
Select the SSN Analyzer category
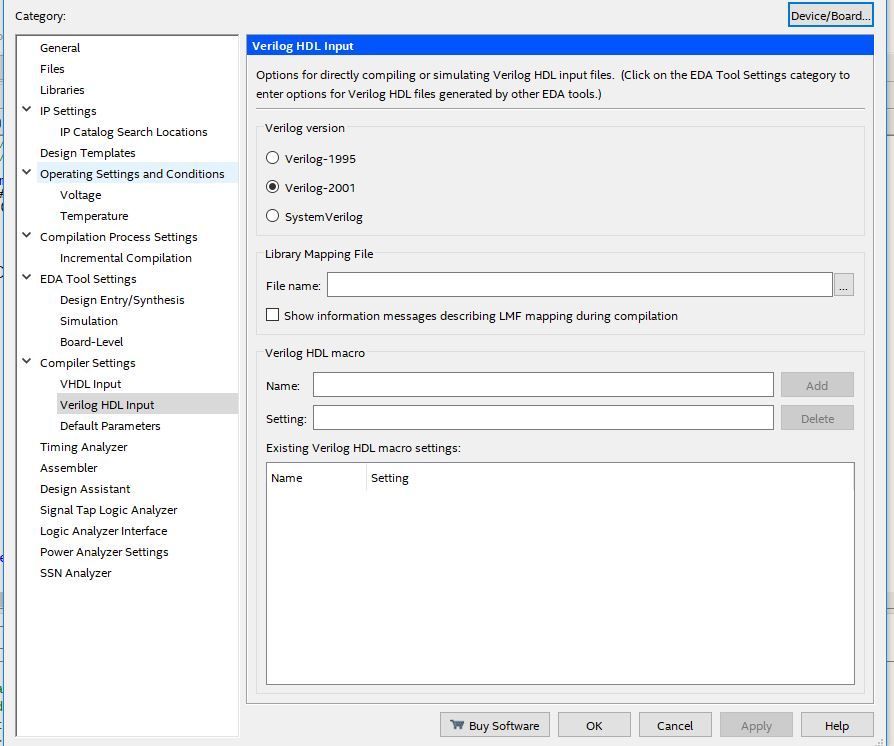click(x=75, y=573)
